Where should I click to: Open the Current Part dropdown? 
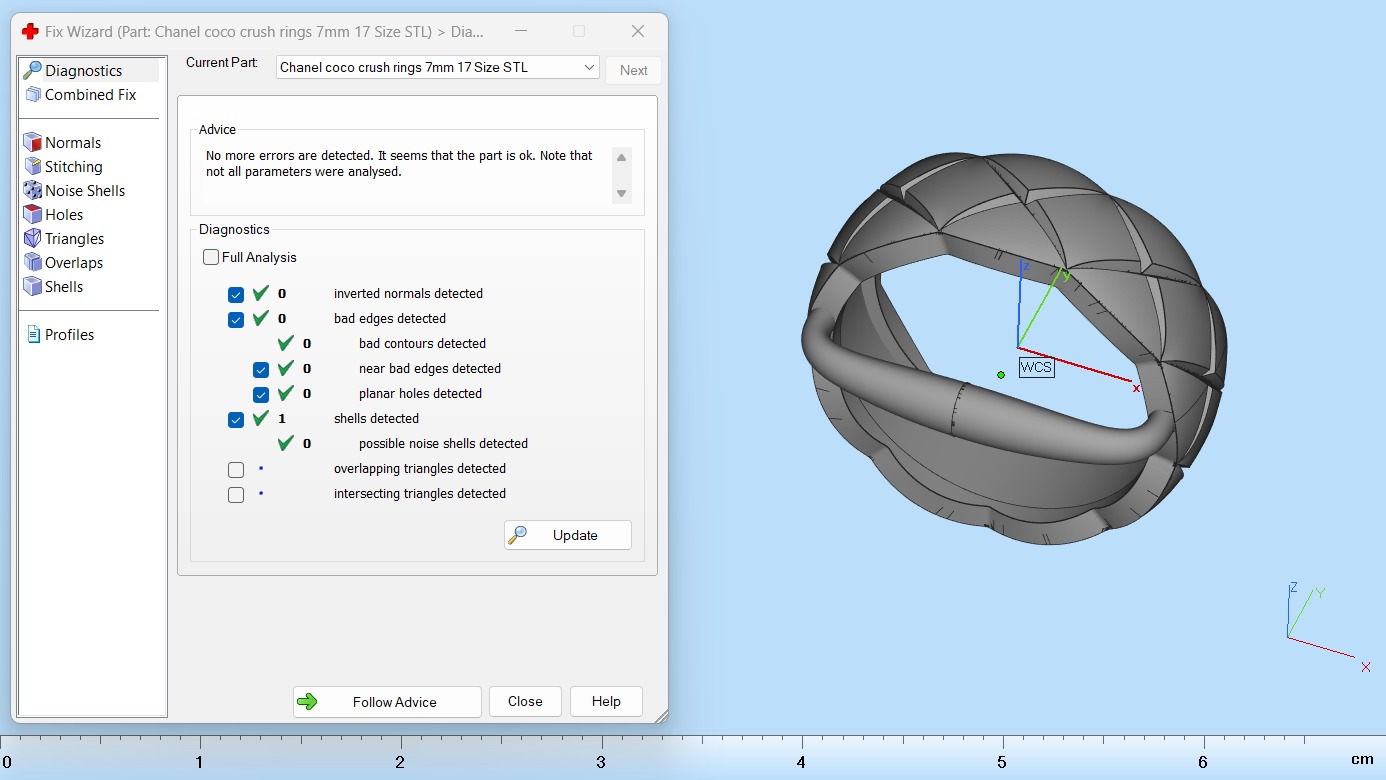(438, 68)
